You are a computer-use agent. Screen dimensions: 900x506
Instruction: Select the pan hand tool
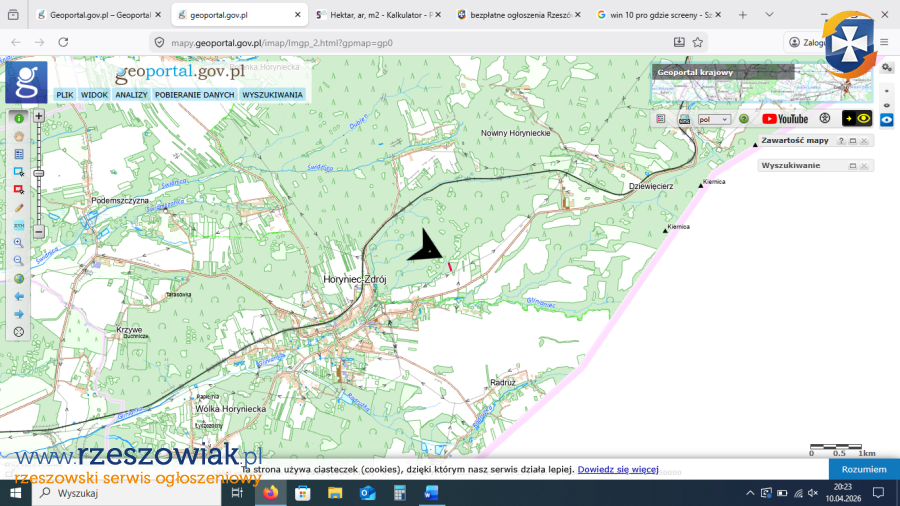(x=19, y=136)
